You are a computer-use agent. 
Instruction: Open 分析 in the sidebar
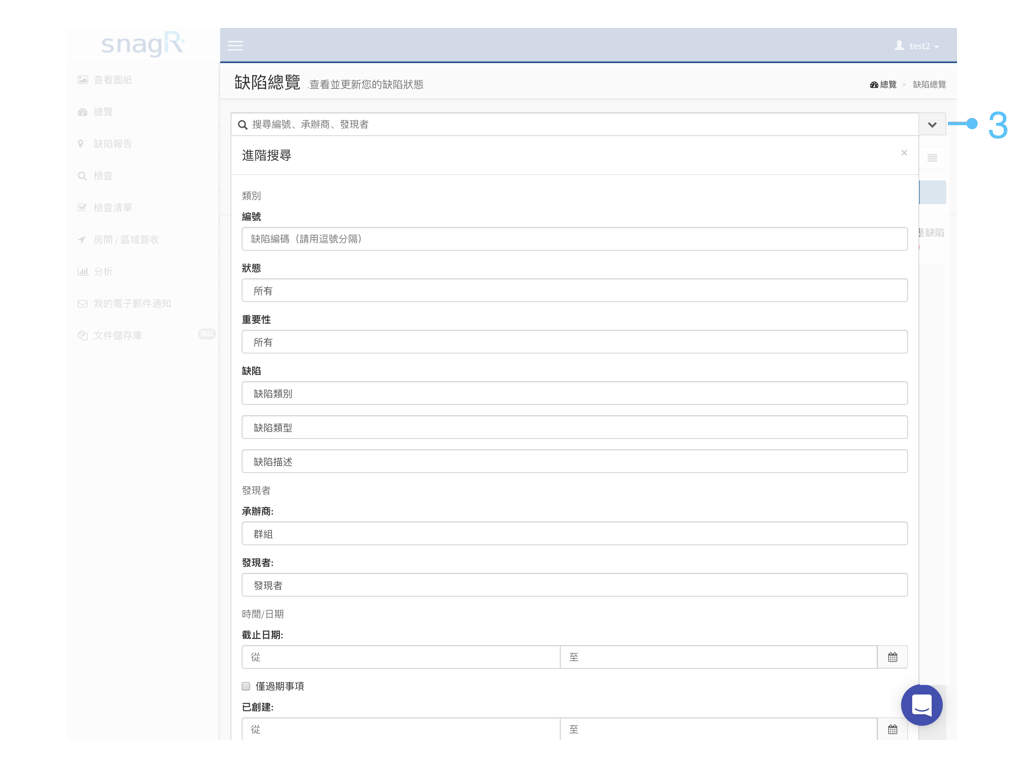143,272
